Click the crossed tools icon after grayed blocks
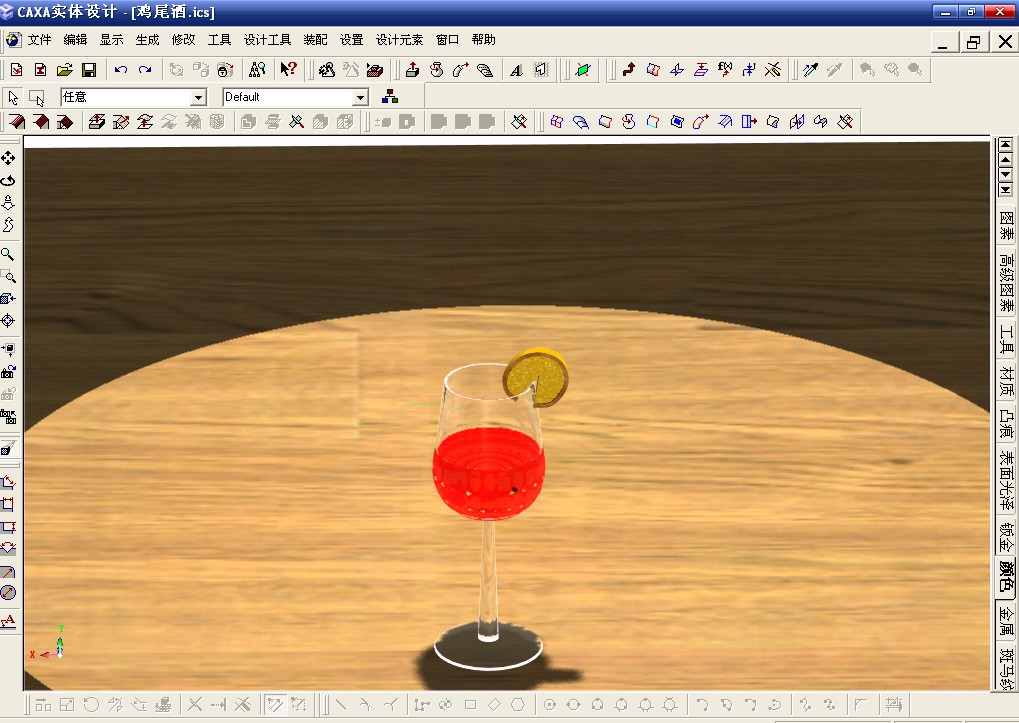Screen dimensions: 1019x723 519,121
